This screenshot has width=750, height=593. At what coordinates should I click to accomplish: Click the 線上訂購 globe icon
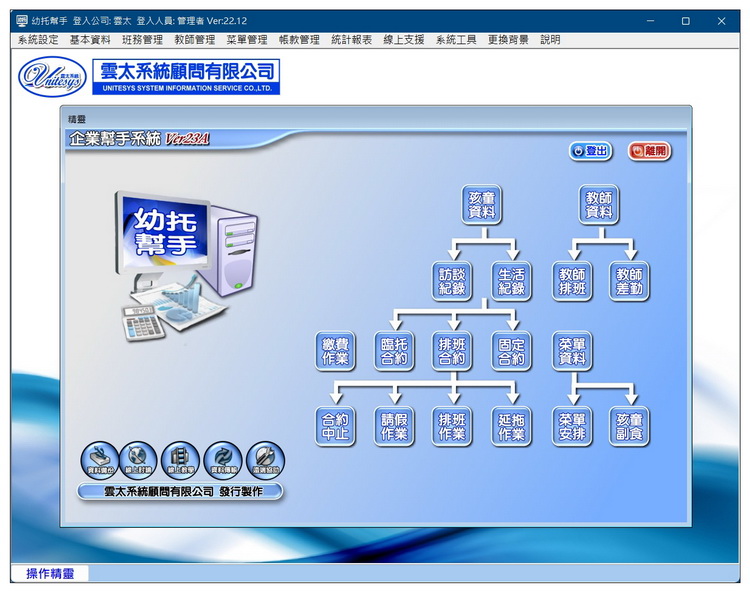pyautogui.click(x=138, y=461)
